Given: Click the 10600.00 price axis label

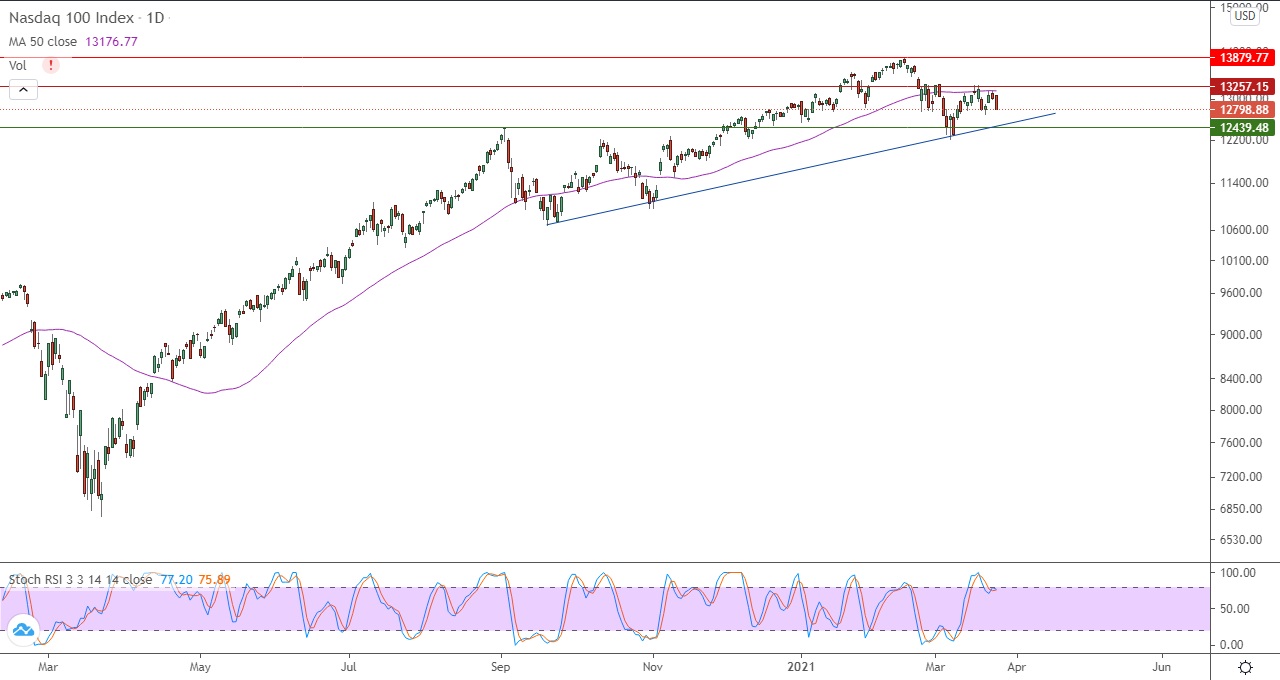Looking at the screenshot, I should tap(1245, 229).
